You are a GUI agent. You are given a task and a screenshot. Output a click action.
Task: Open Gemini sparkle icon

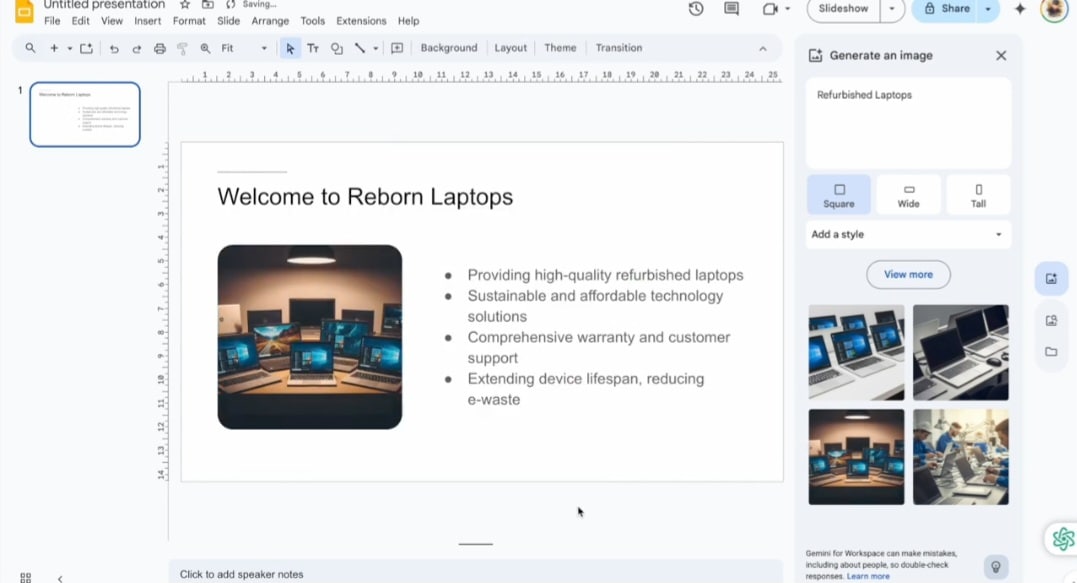pos(1020,9)
